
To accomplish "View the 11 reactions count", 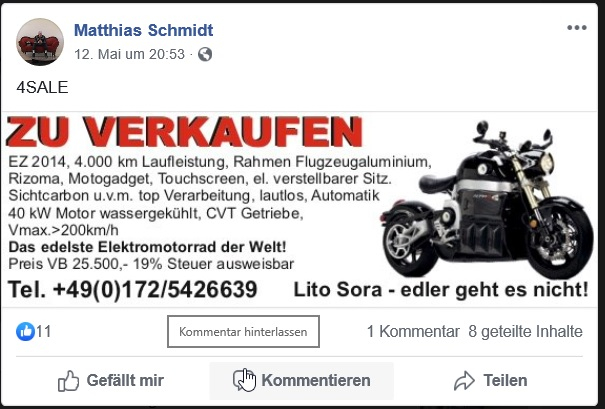I will [43, 331].
